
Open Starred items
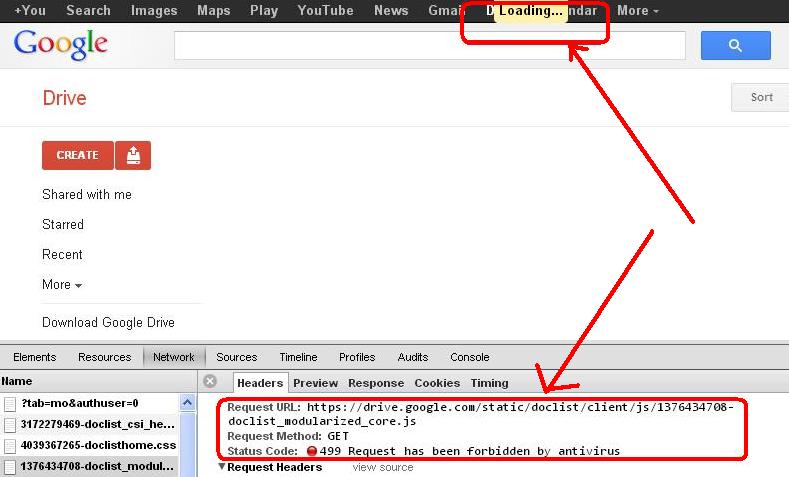[x=63, y=224]
